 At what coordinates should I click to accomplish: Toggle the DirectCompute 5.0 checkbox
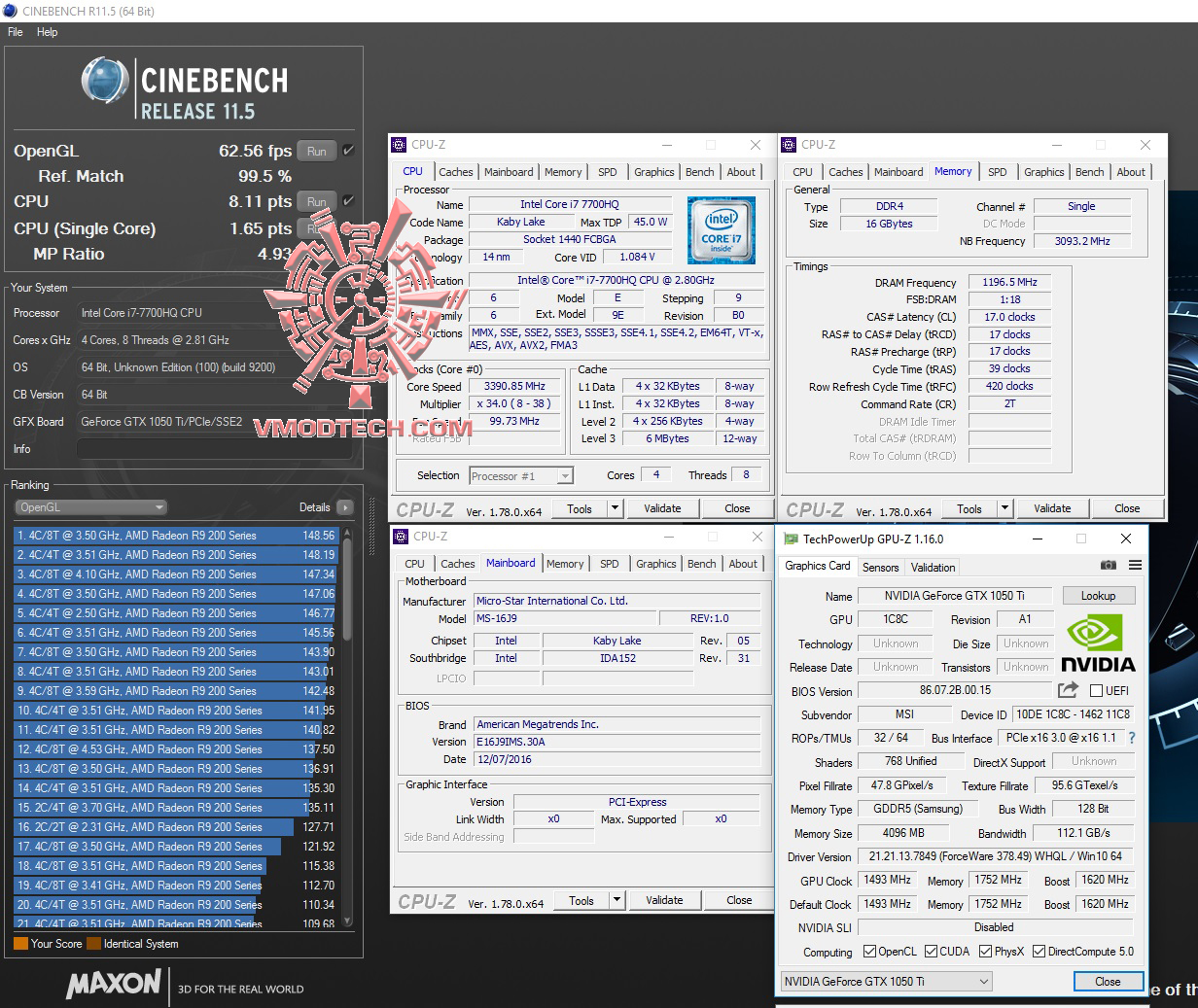tap(1039, 952)
